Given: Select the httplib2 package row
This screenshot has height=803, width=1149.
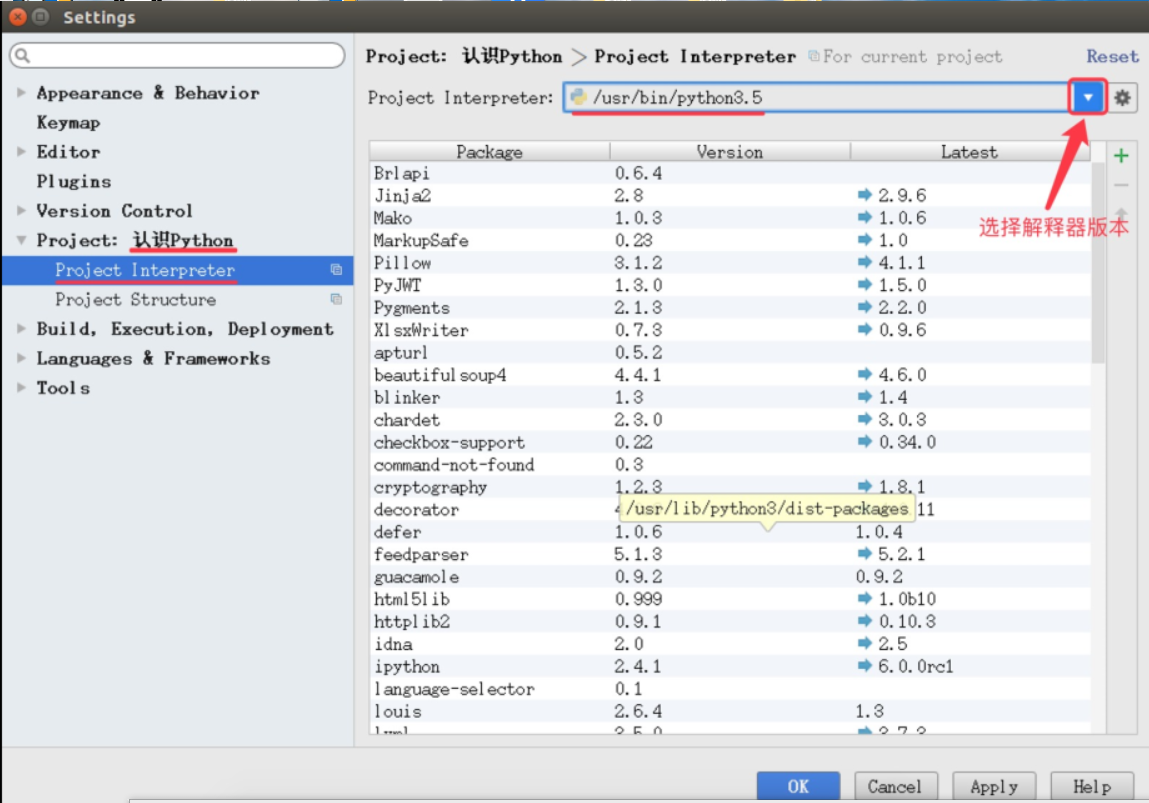Looking at the screenshot, I should (730, 621).
